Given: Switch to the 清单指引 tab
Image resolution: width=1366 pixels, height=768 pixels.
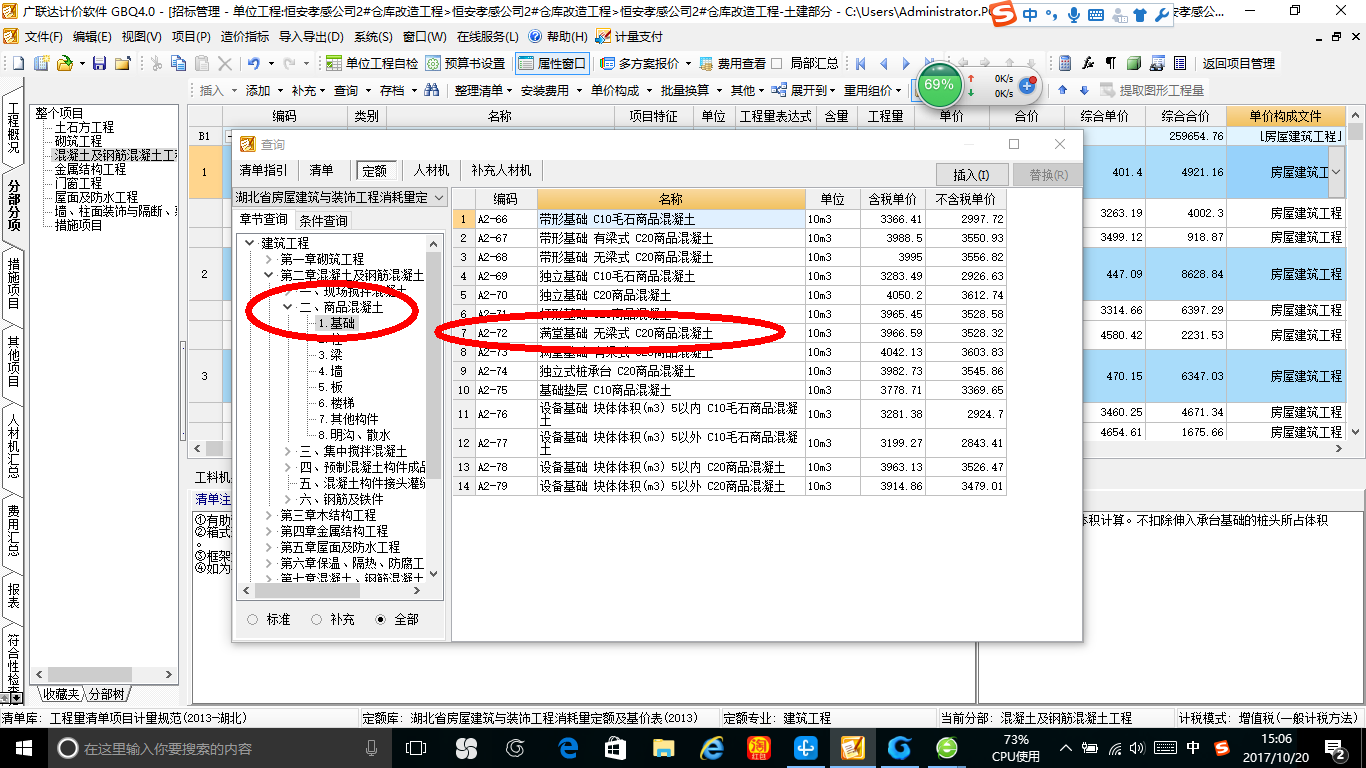Looking at the screenshot, I should coord(263,170).
